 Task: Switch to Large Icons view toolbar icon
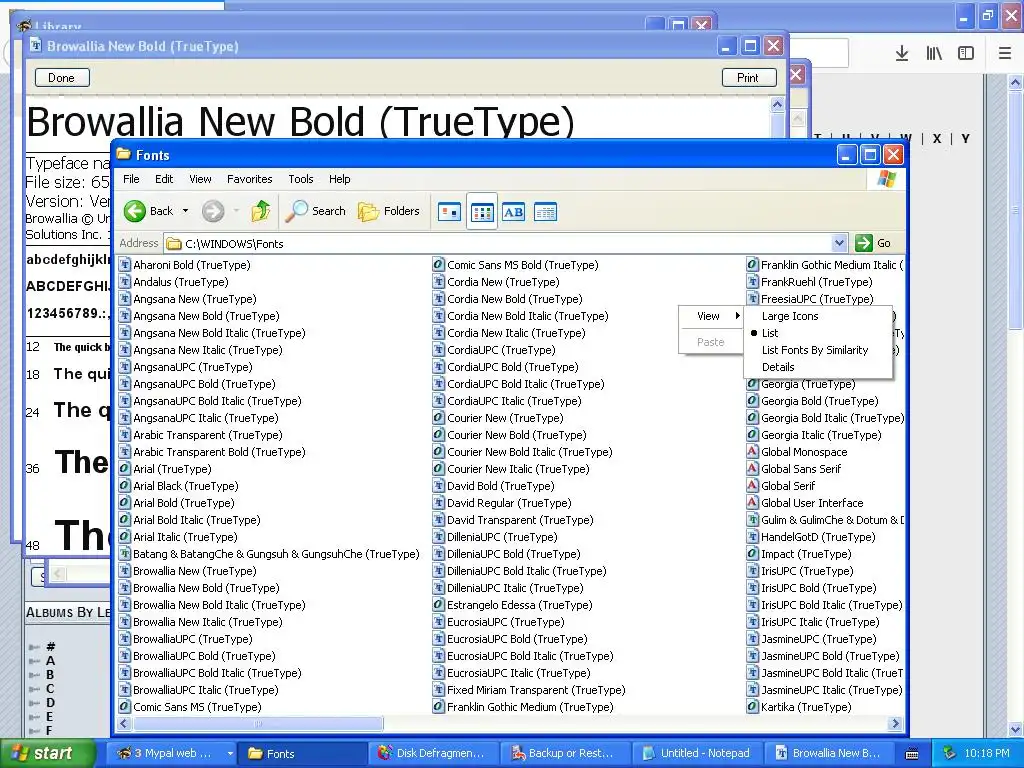[449, 212]
